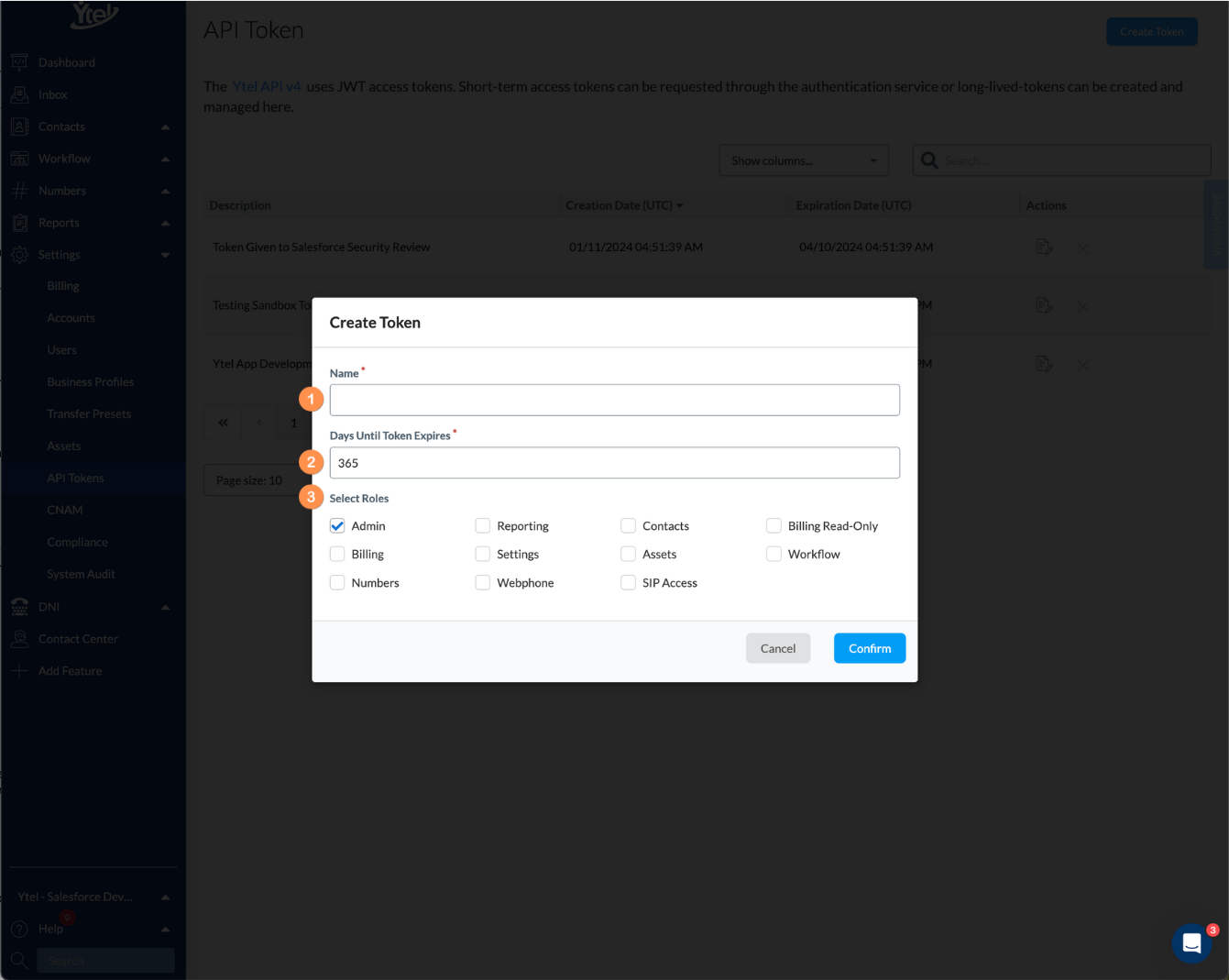1229x980 pixels.
Task: Click the table search magnifier icon
Action: click(929, 160)
